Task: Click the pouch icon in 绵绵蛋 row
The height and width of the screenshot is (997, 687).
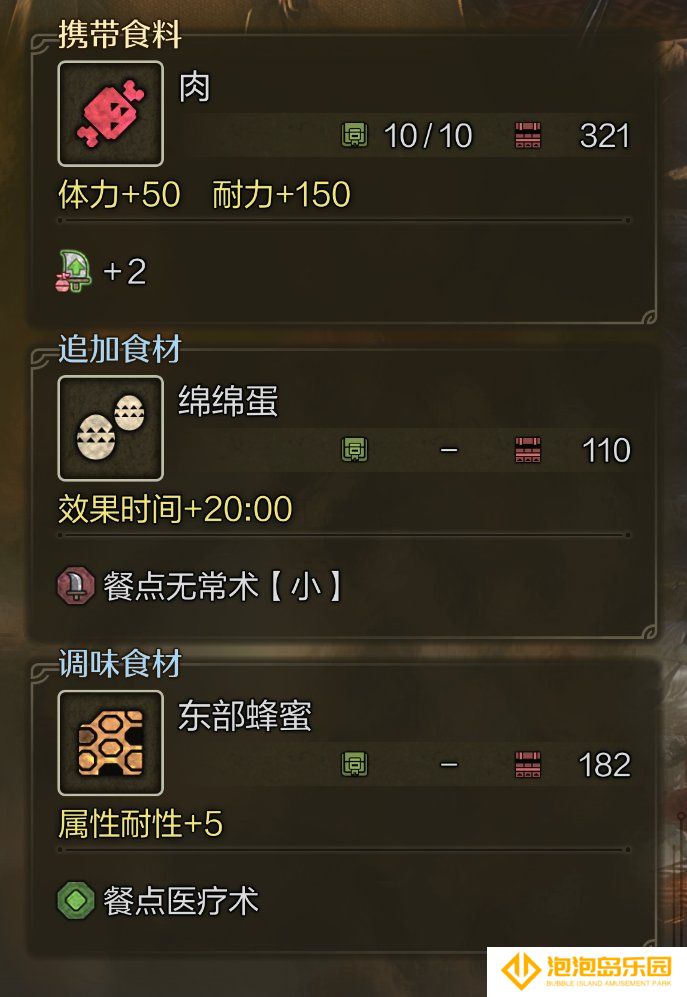Action: point(354,450)
